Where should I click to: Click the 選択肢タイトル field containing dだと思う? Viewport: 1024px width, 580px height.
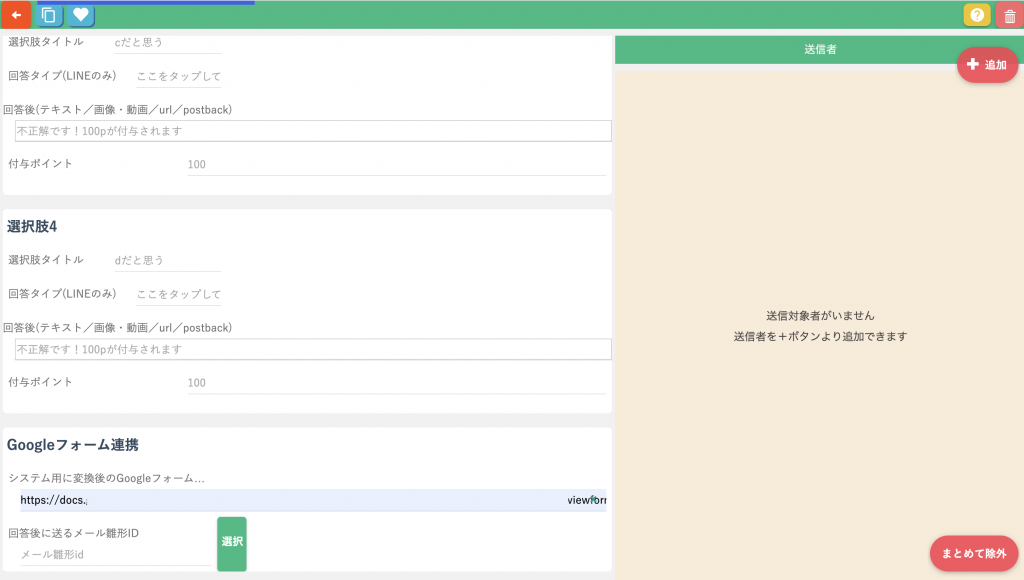coord(167,260)
